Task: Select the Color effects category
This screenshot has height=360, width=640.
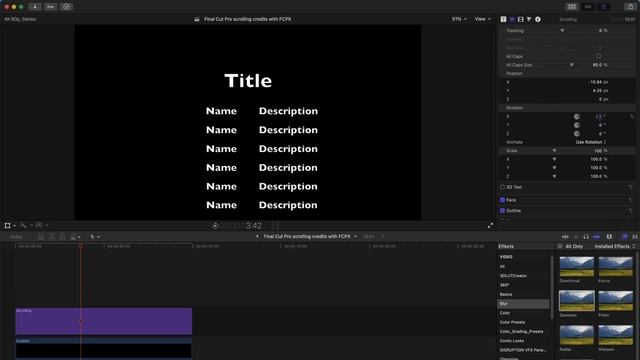Action: click(x=504, y=313)
